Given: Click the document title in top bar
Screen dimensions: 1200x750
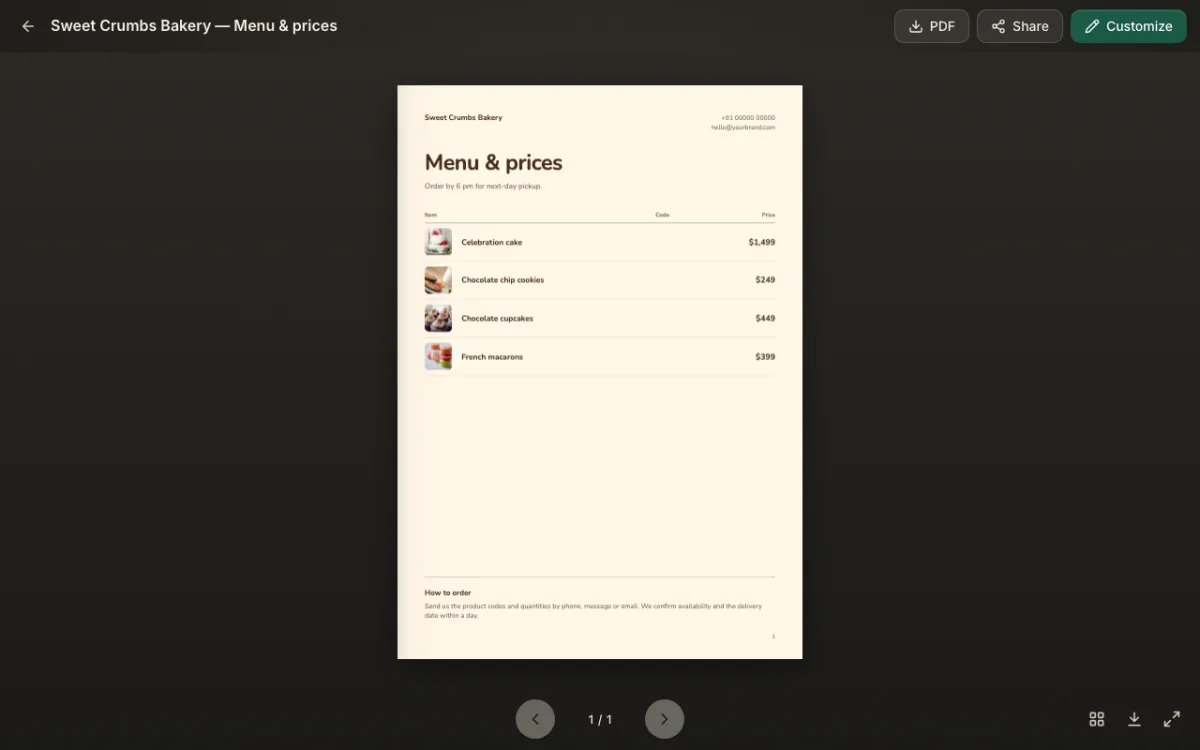Looking at the screenshot, I should pyautogui.click(x=194, y=26).
